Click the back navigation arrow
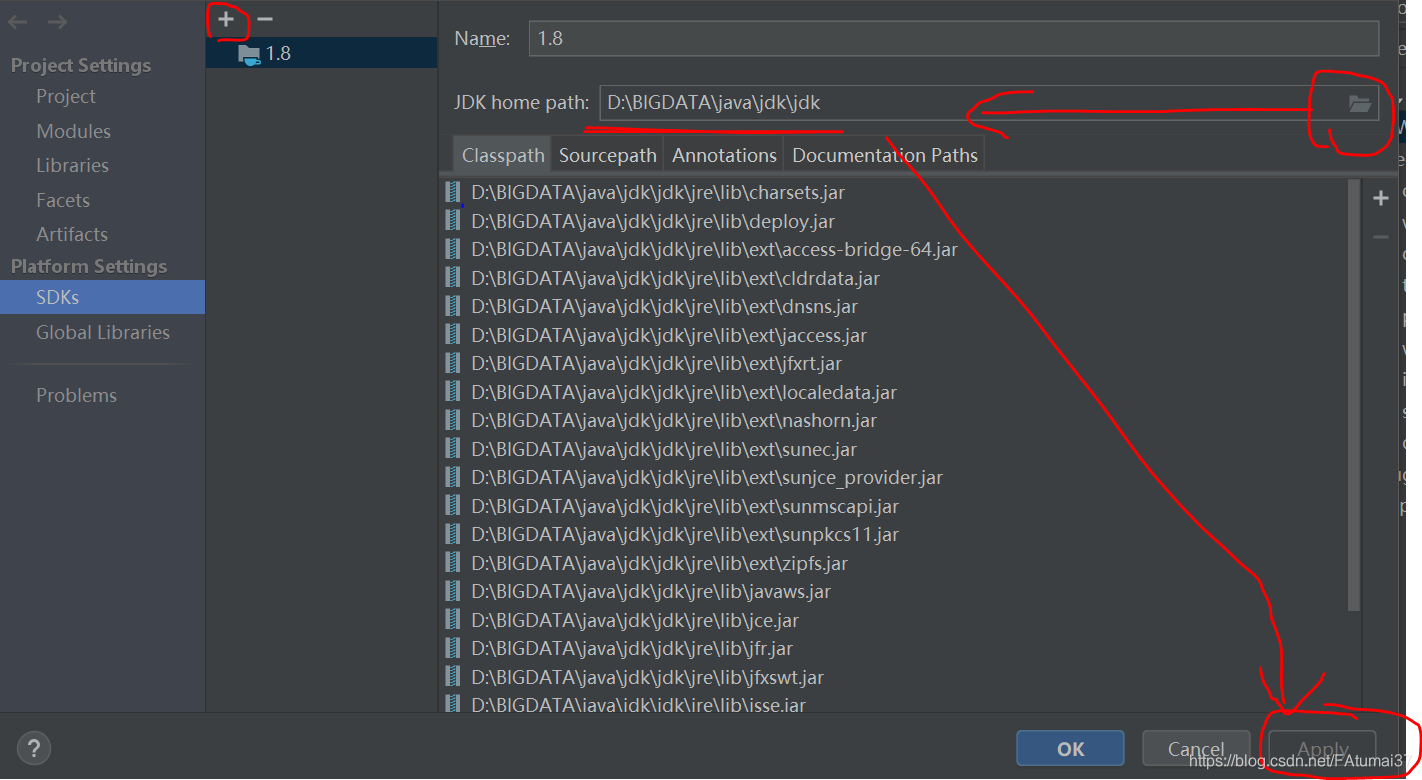This screenshot has height=780, width=1422. (x=16, y=22)
